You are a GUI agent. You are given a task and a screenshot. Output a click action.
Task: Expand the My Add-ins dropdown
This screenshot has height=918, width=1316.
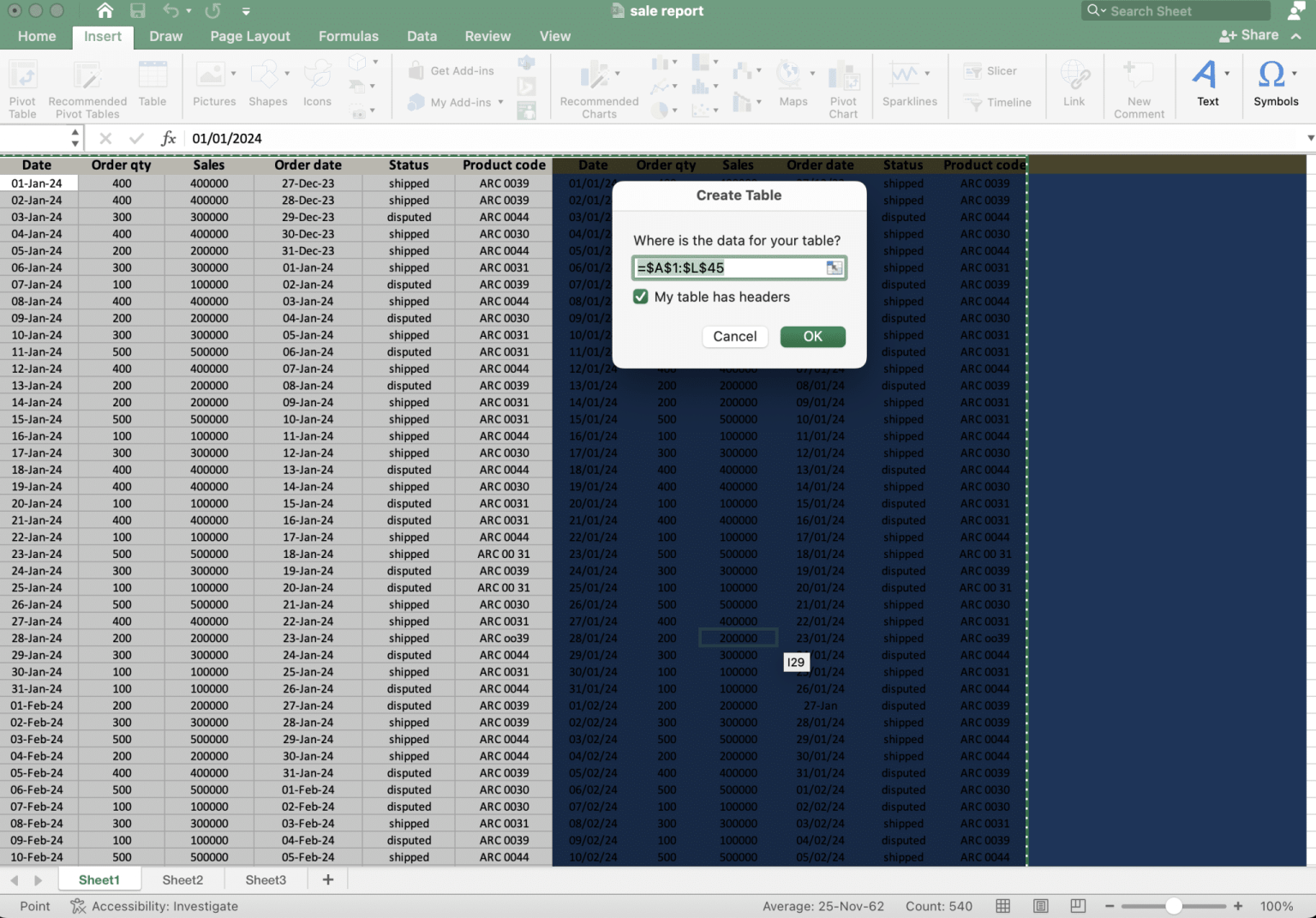tap(499, 102)
